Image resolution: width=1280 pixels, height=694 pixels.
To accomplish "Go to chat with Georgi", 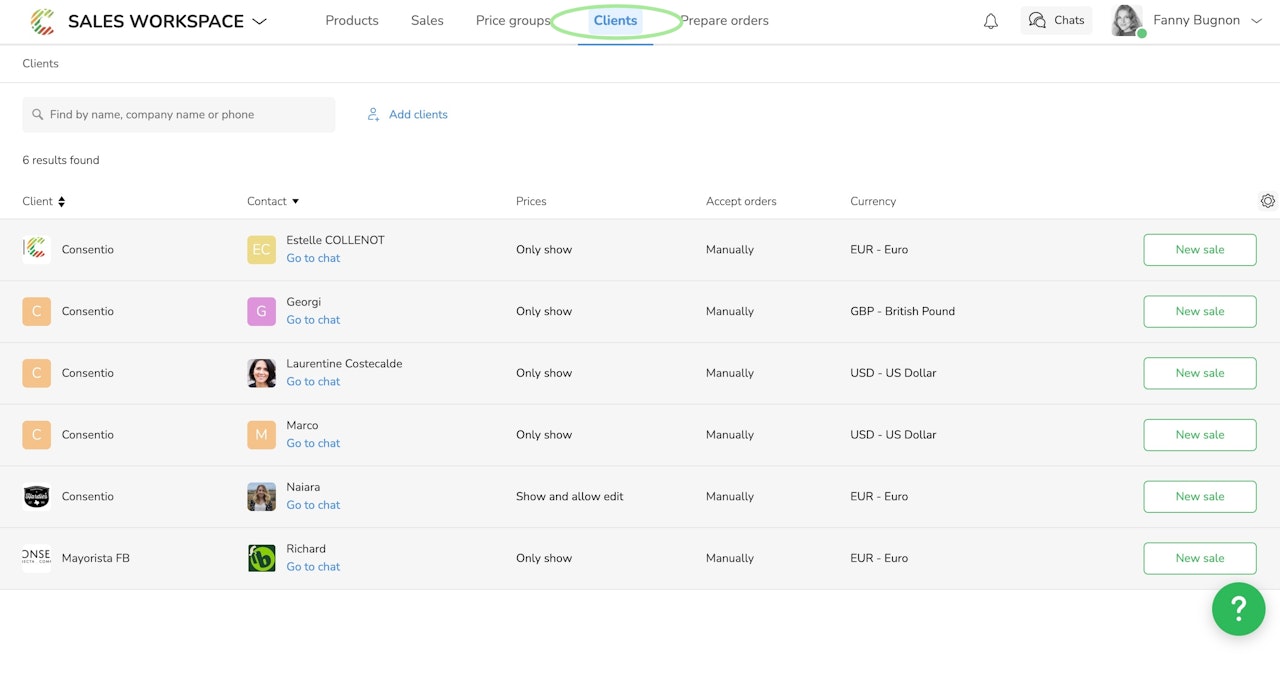I will click(313, 320).
